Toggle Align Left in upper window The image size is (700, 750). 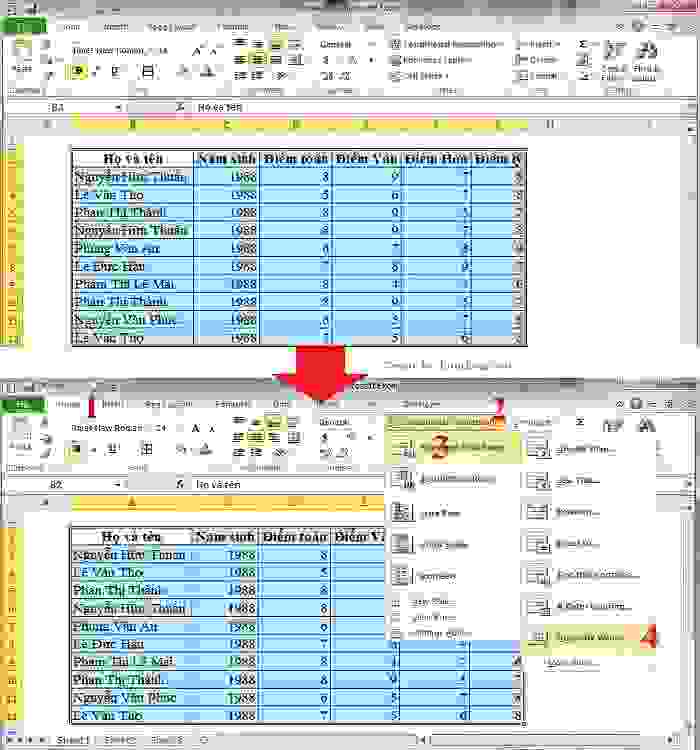tap(240, 60)
